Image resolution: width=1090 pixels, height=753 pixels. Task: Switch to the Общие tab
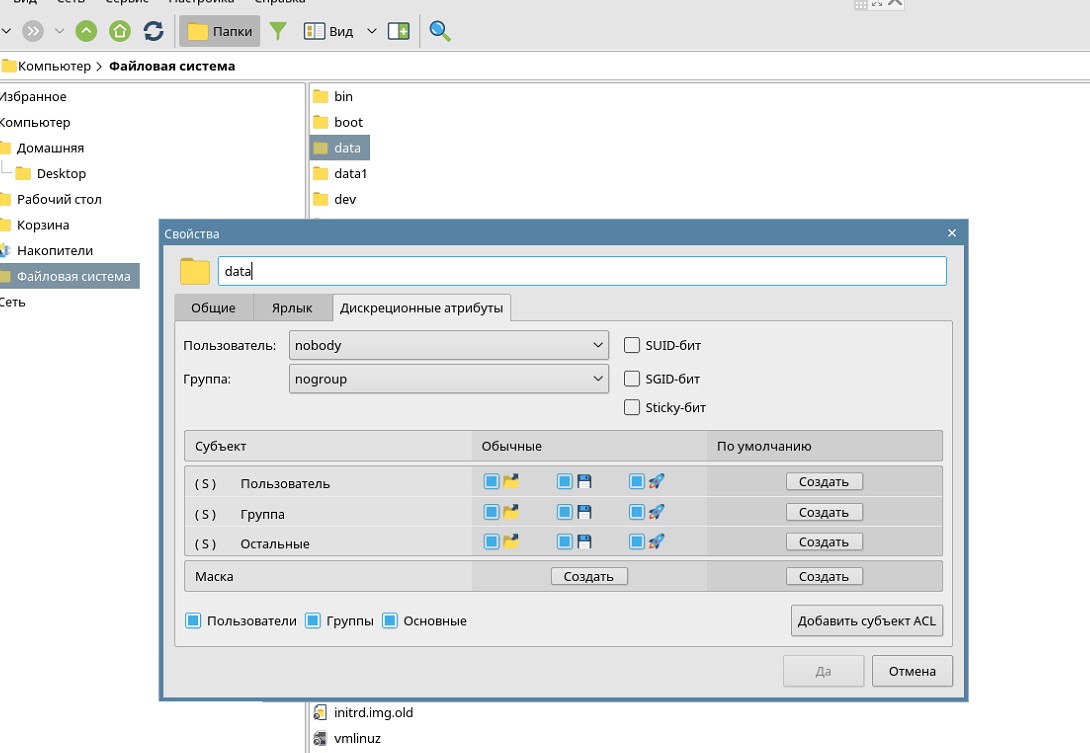click(x=213, y=308)
